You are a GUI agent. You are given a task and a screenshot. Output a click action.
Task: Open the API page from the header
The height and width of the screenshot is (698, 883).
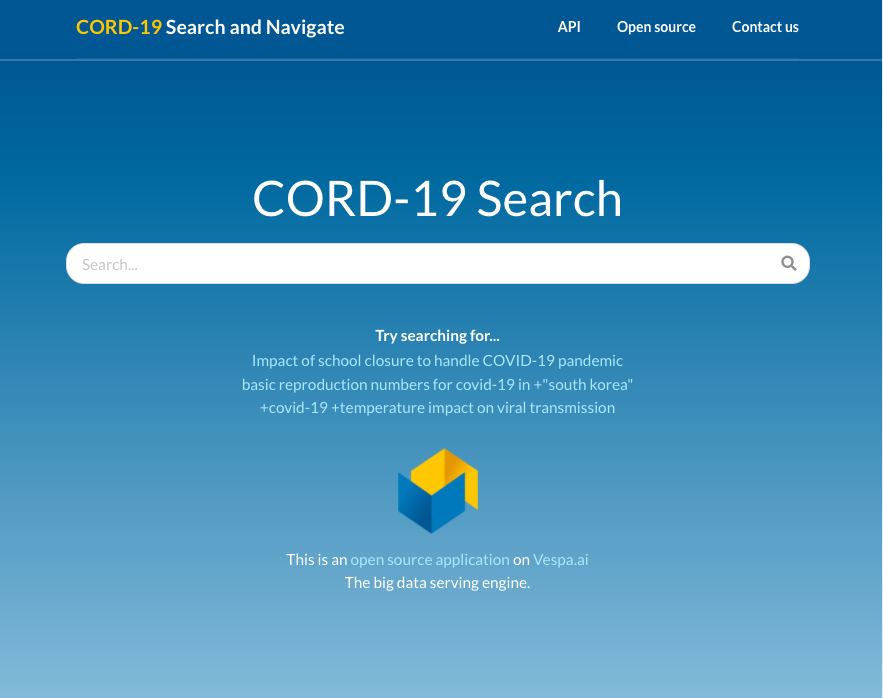click(x=569, y=27)
